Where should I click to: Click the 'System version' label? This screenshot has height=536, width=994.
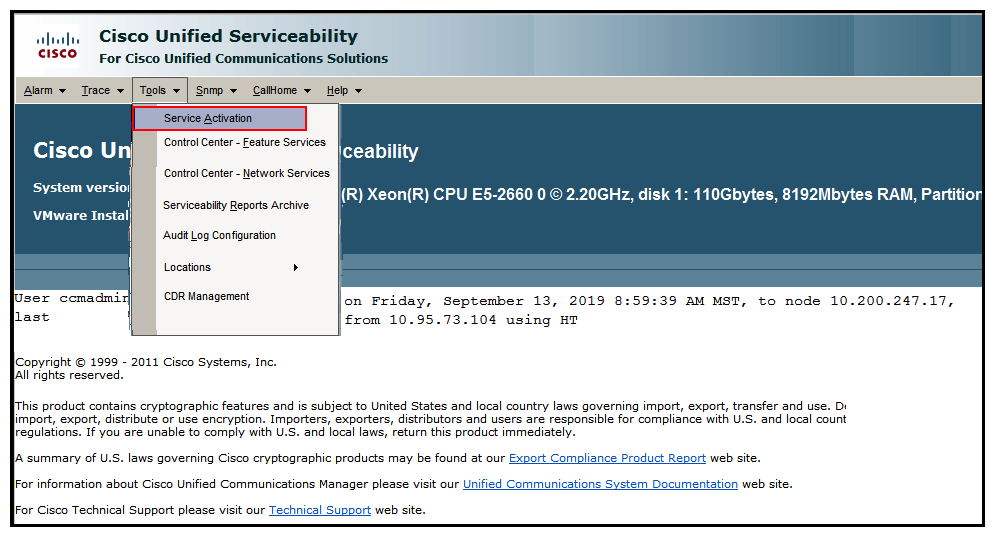(81, 188)
